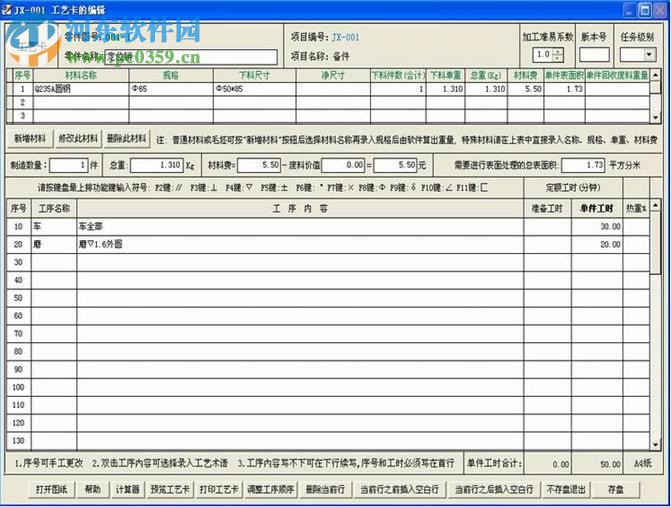Screen dimensions: 671x507
Task: Click the 总重 field showing 1.310
Action: [157, 165]
